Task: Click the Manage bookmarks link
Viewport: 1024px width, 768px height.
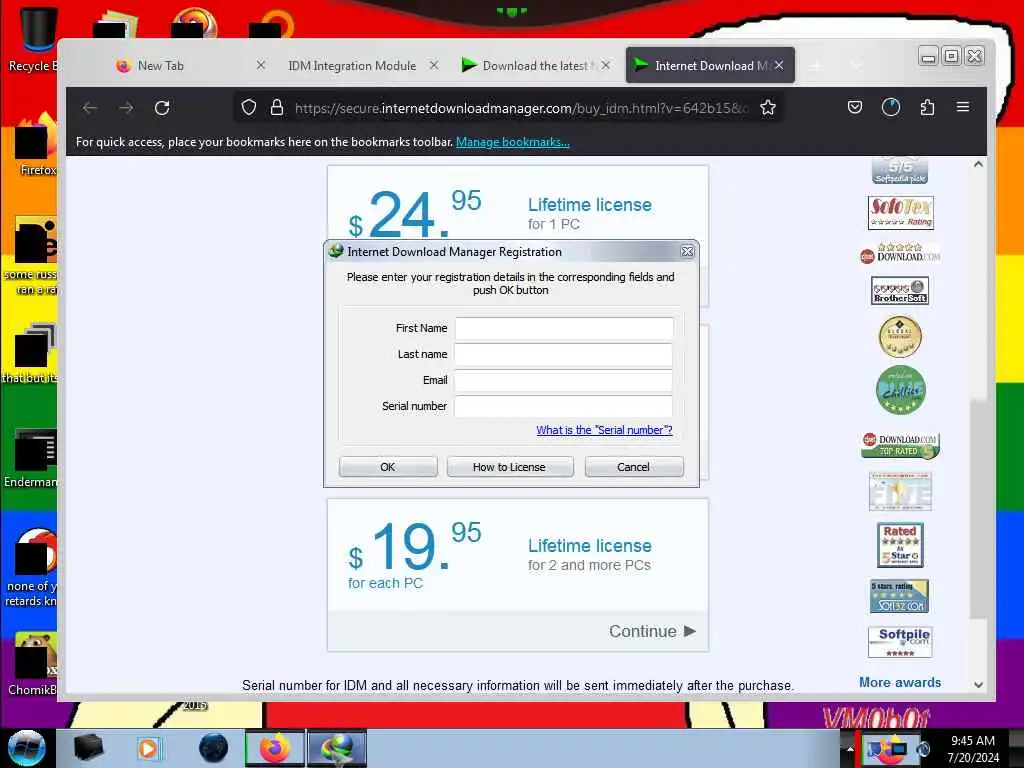Action: [x=513, y=142]
